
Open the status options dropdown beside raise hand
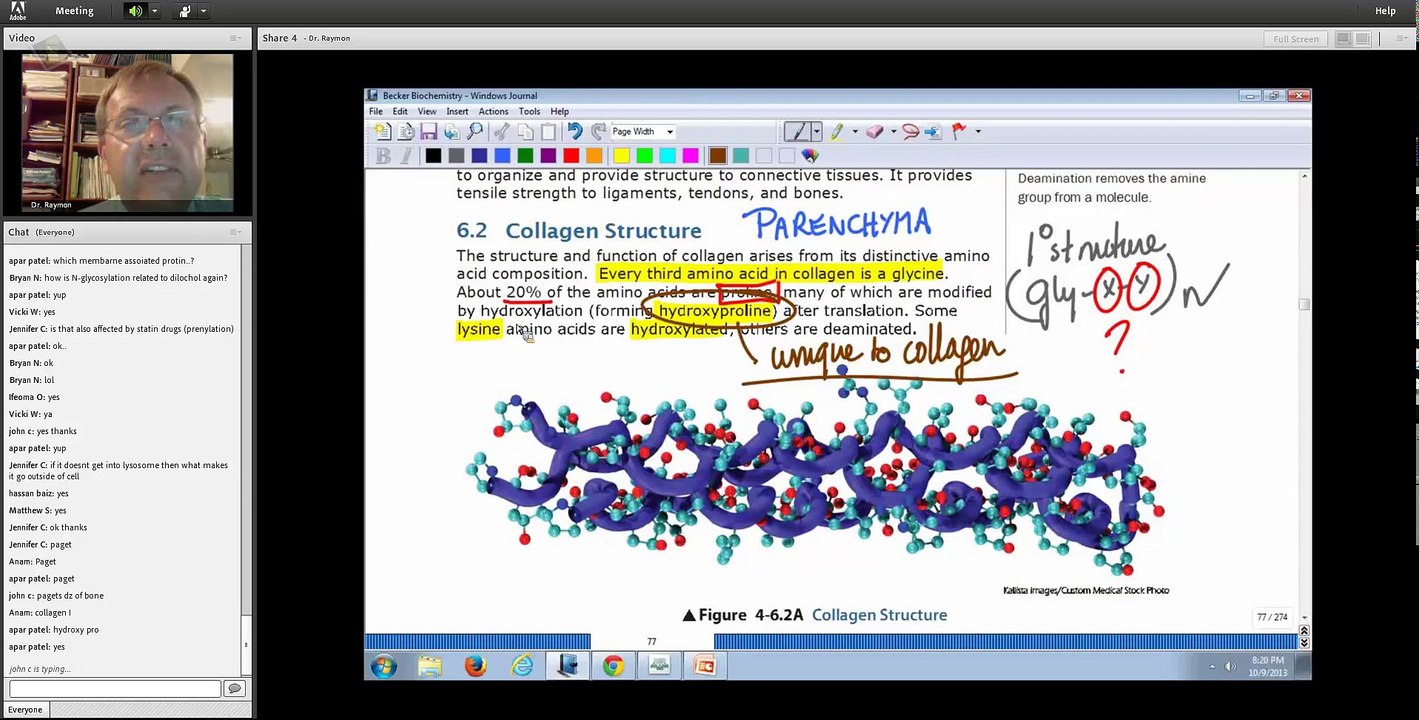pos(204,11)
